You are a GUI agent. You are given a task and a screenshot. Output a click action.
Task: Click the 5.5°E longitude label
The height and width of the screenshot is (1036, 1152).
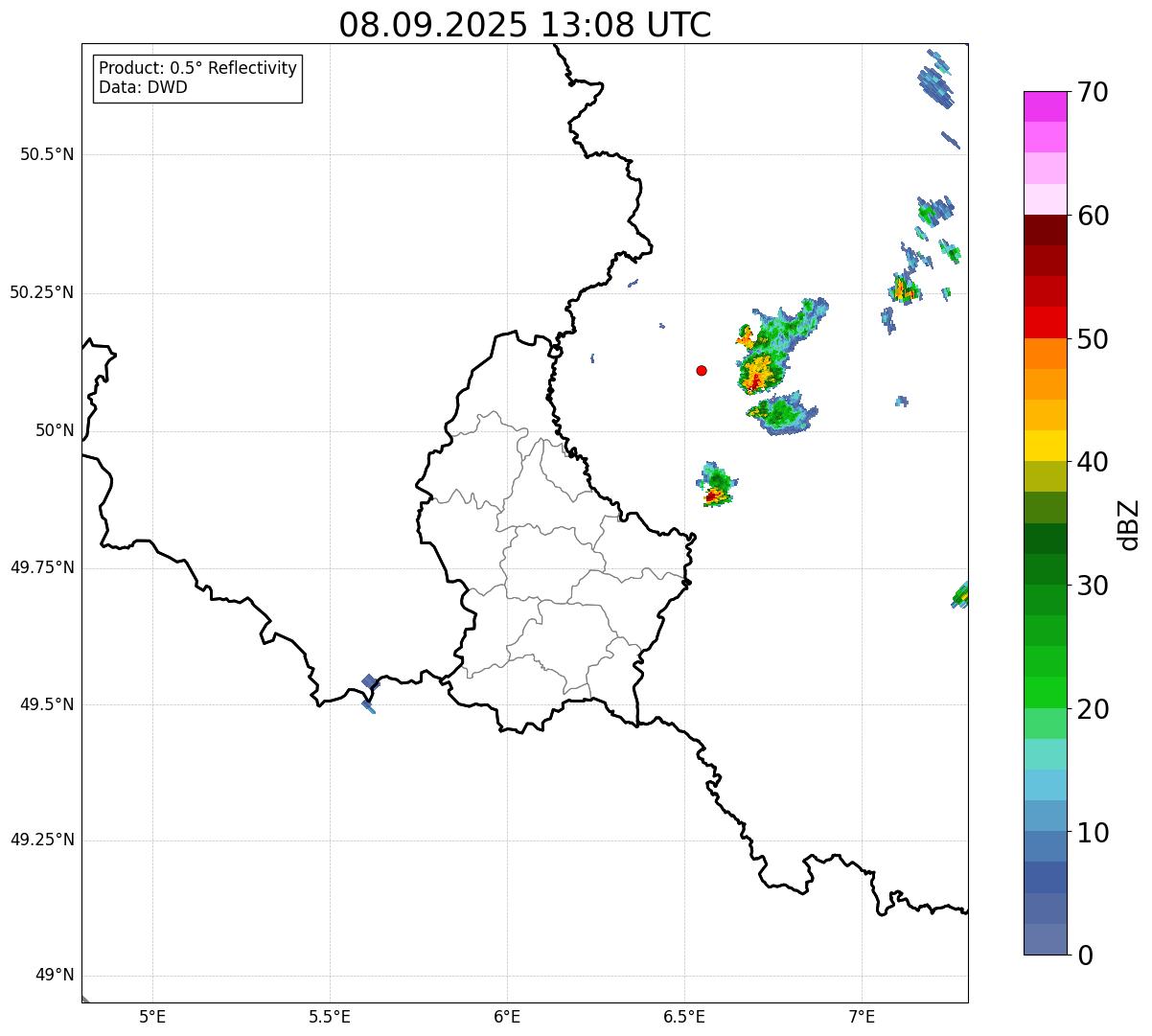click(330, 1016)
